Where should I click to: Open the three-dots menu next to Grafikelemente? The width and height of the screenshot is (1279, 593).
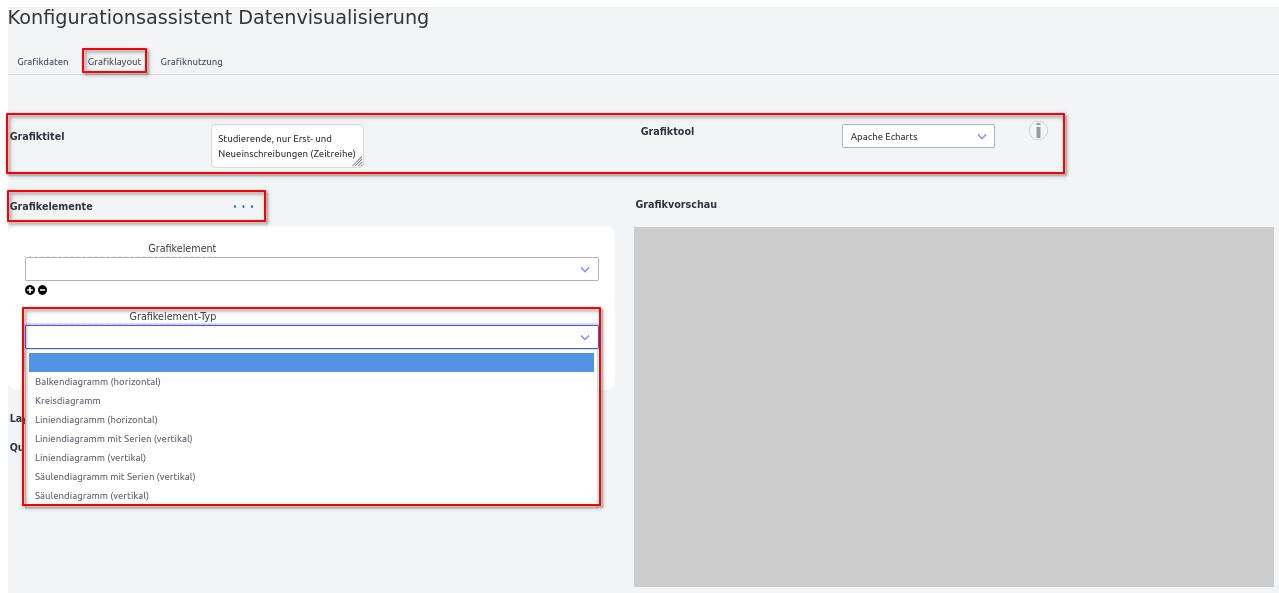click(x=243, y=207)
